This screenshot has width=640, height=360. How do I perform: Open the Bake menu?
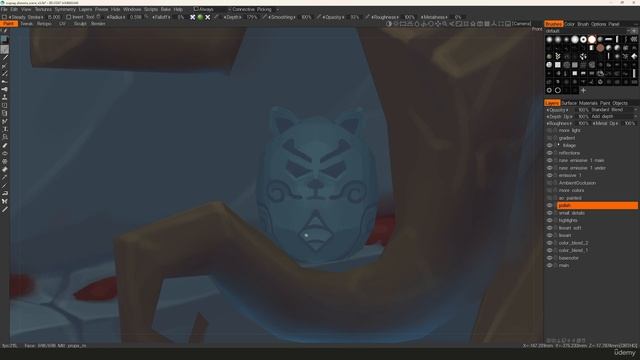pyautogui.click(x=166, y=9)
